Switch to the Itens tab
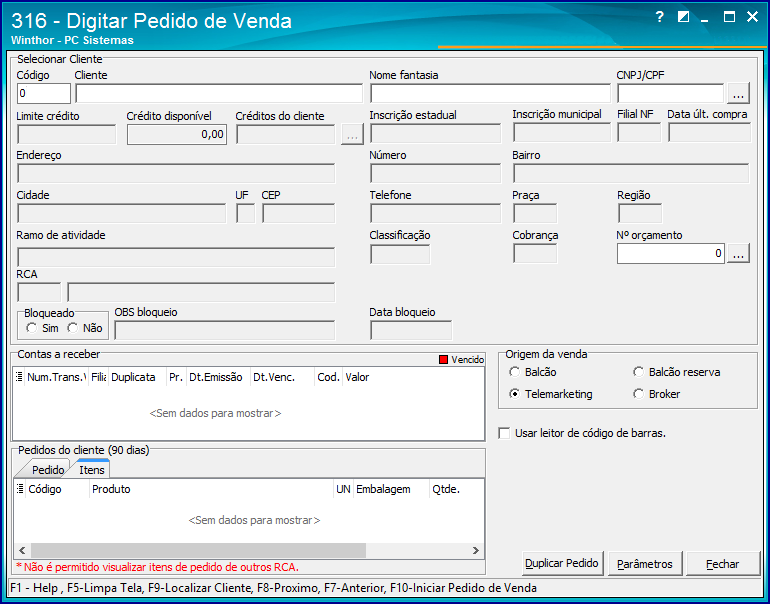Viewport: 770px width, 604px height. pyautogui.click(x=92, y=469)
